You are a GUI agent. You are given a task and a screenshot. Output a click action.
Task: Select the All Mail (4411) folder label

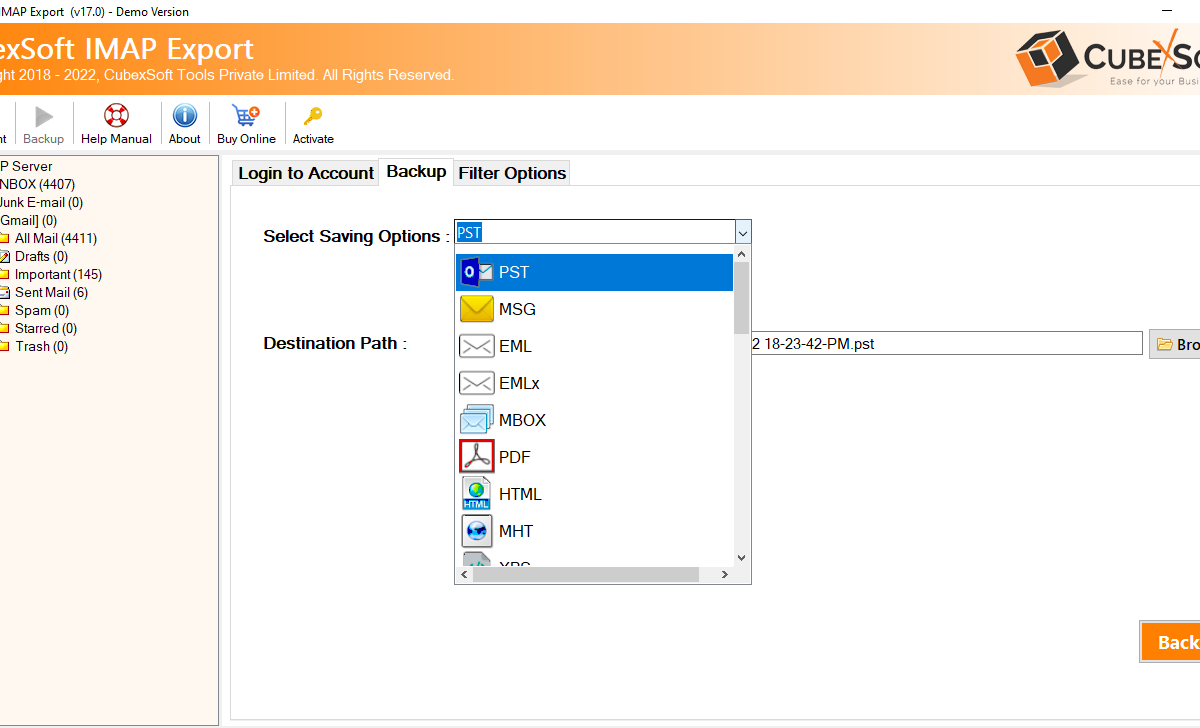[x=56, y=238]
